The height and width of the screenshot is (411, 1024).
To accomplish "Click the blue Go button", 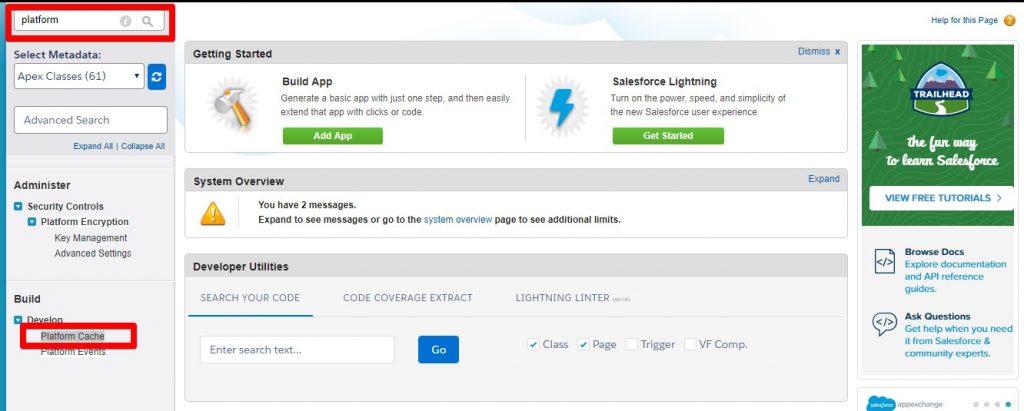I will point(438,350).
